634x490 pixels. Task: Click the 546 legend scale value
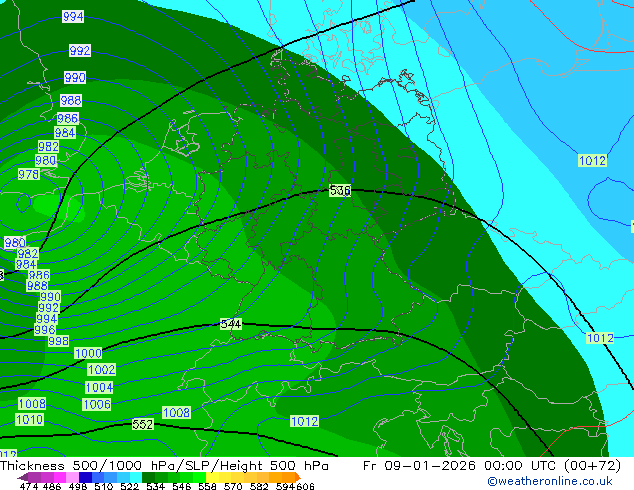(x=181, y=486)
